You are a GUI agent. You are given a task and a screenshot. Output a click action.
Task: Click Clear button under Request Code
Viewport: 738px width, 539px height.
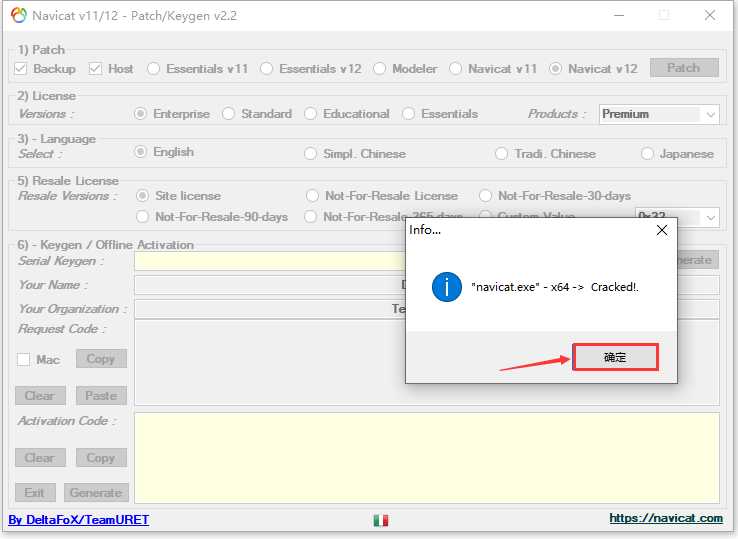click(x=40, y=395)
